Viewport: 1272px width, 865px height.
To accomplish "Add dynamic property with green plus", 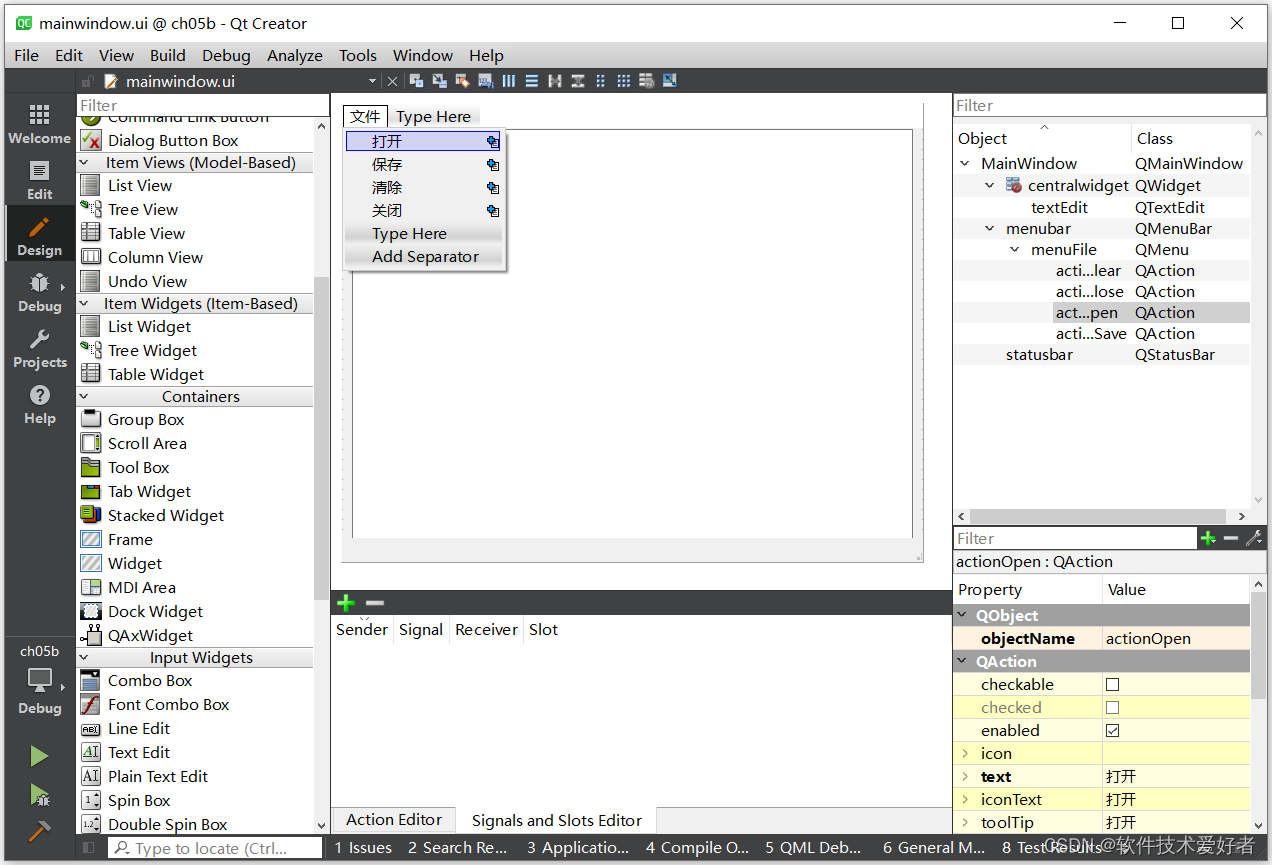I will click(x=1208, y=538).
